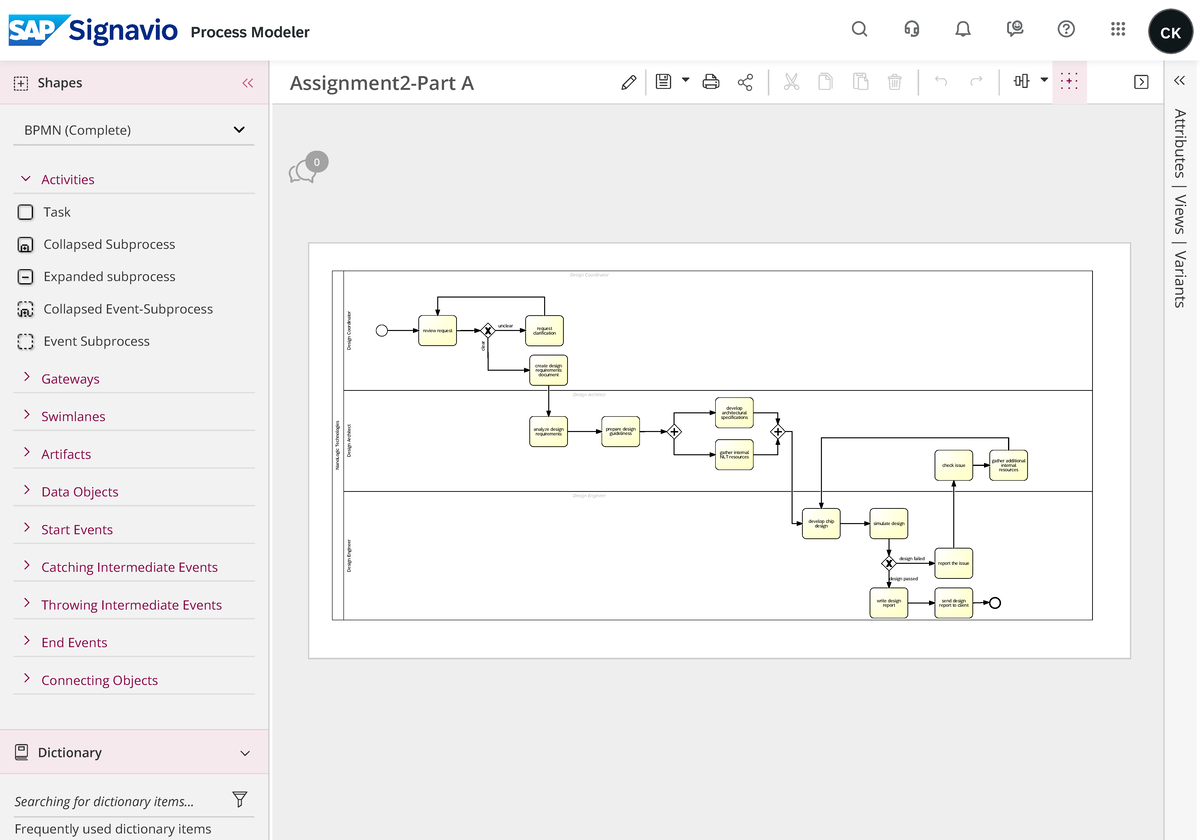Select the 'simulate design' task
This screenshot has width=1200, height=840.
point(888,523)
